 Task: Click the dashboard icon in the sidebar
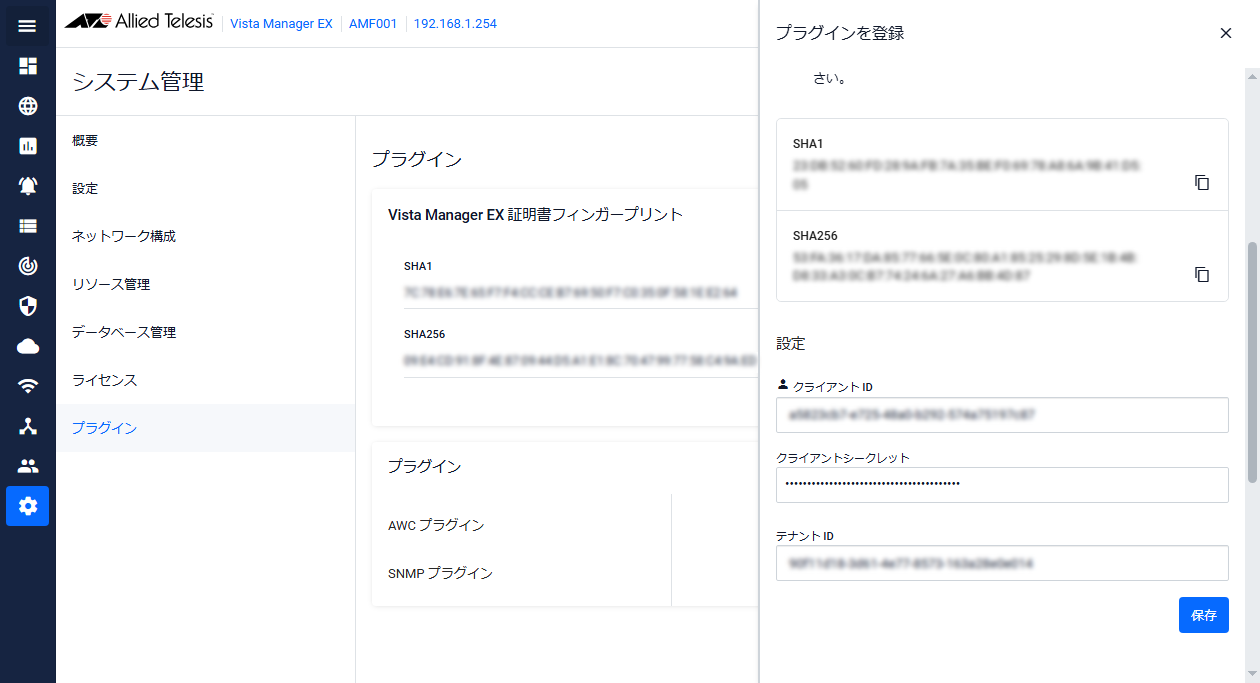point(27,66)
